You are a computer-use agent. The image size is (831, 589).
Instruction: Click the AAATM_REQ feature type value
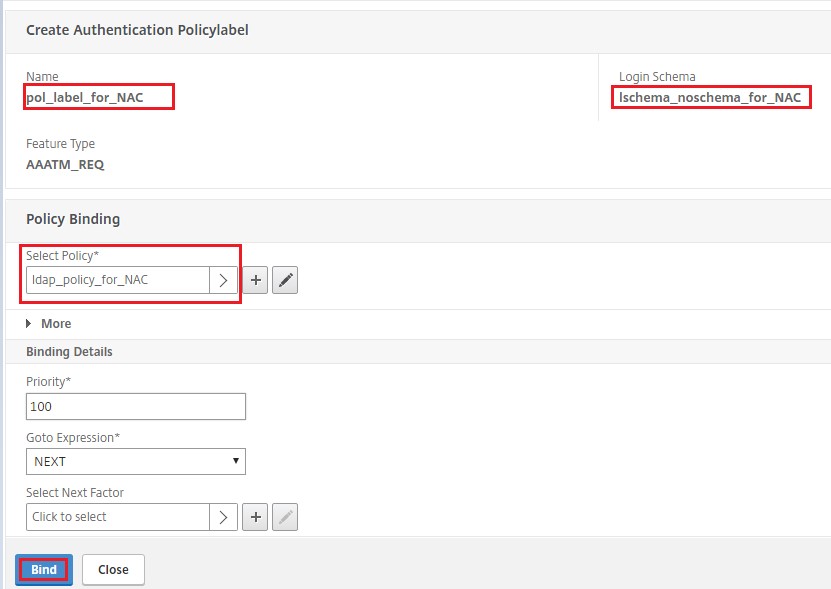pyautogui.click(x=65, y=165)
